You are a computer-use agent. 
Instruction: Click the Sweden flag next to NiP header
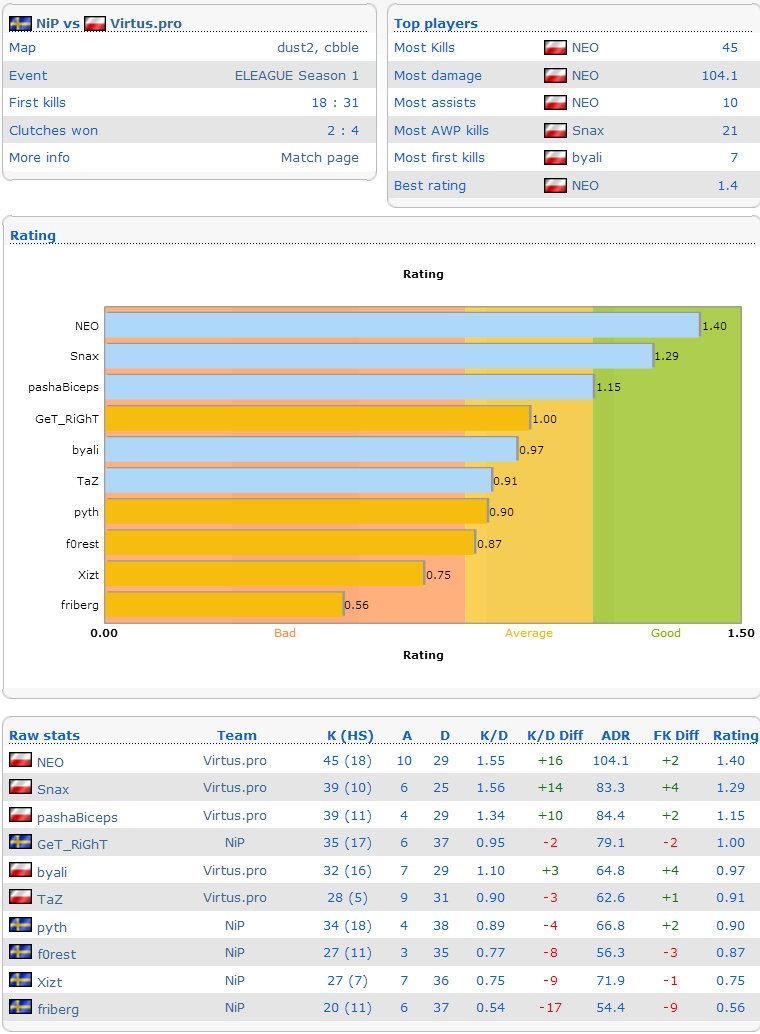pos(20,24)
